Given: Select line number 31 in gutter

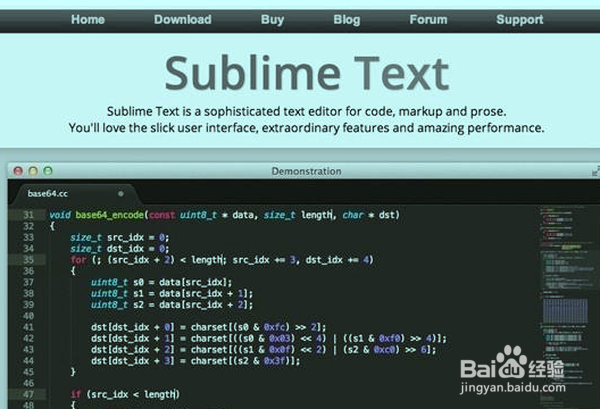Looking at the screenshot, I should point(28,215).
